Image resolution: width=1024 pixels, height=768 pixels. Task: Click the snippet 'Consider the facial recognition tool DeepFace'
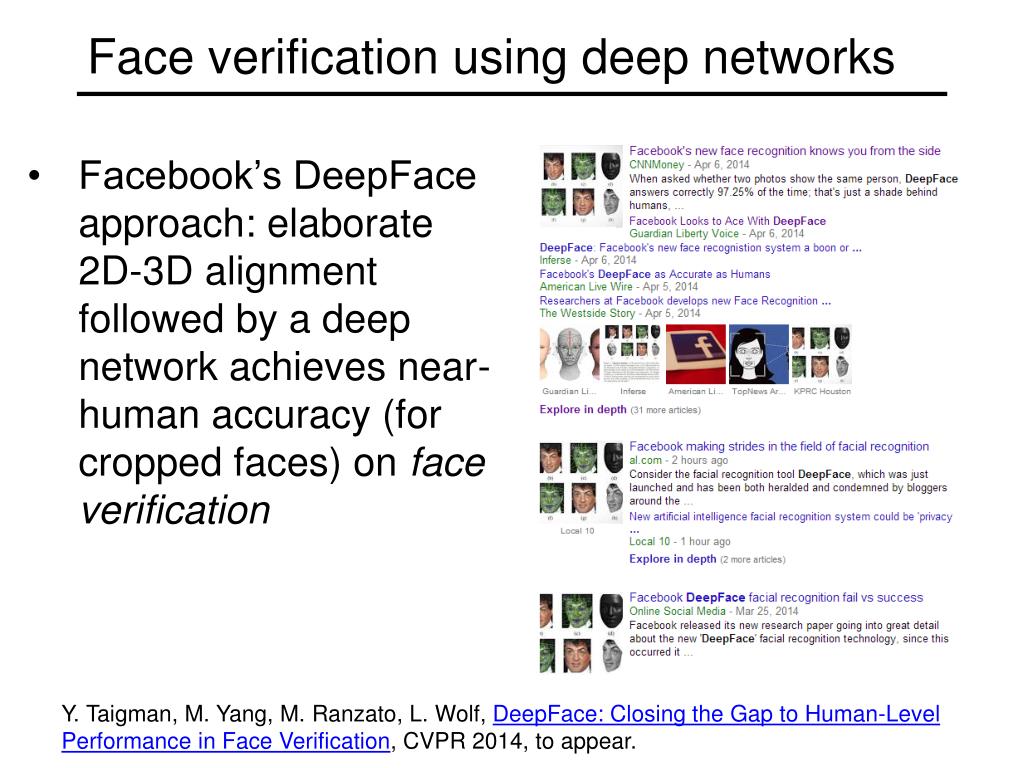point(788,488)
